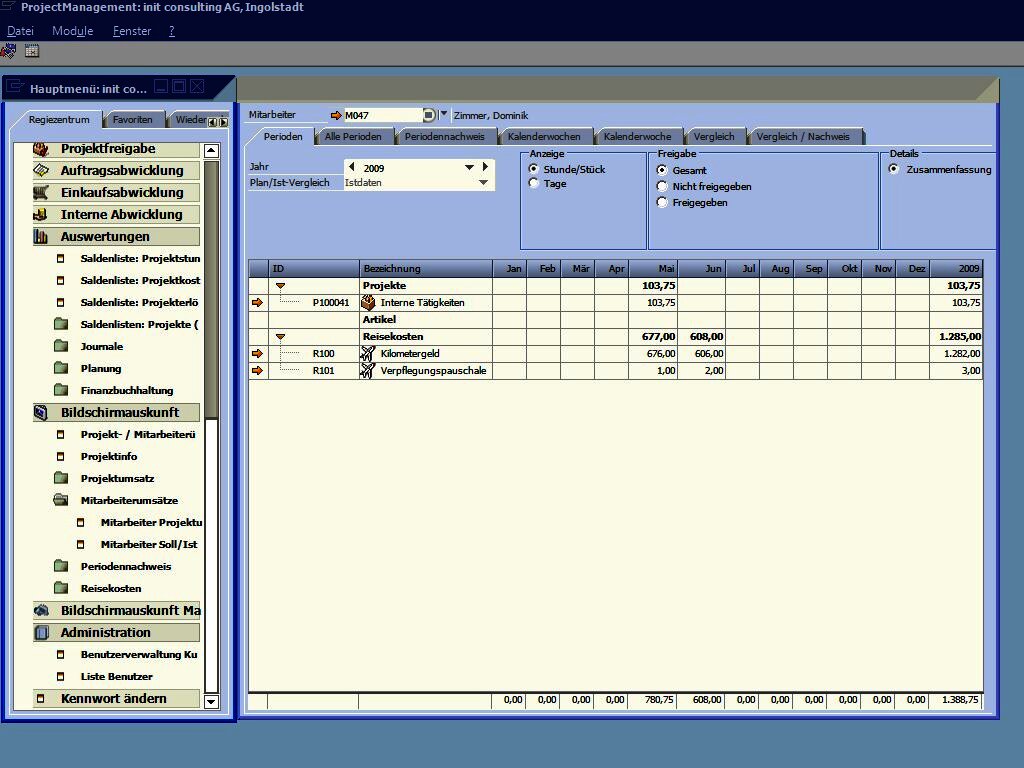Viewport: 1024px width, 768px height.
Task: Click the Projektfreigabe icon in the sidebar
Action: [41, 149]
